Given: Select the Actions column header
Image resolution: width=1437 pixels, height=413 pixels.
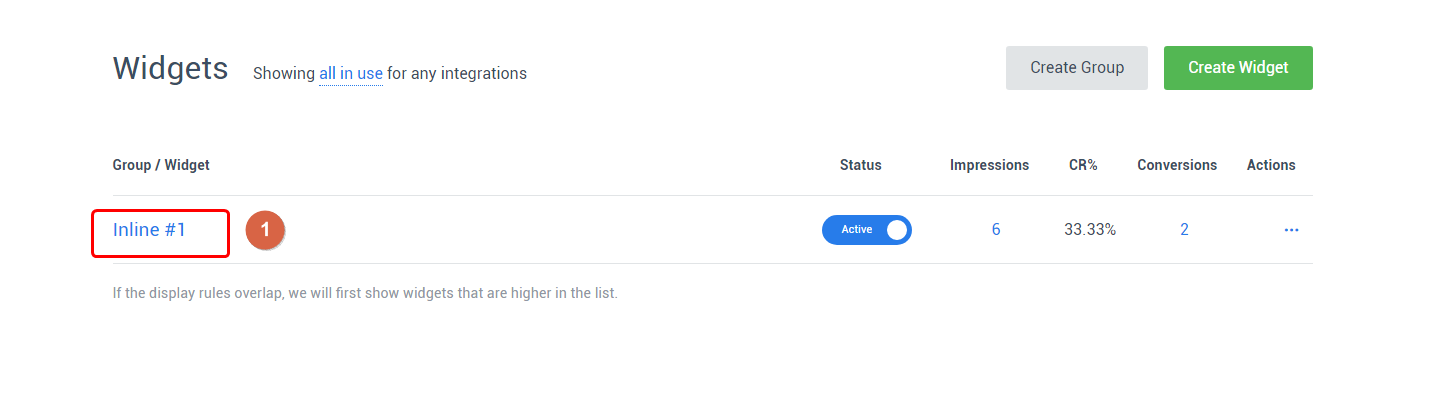Looking at the screenshot, I should click(1271, 165).
